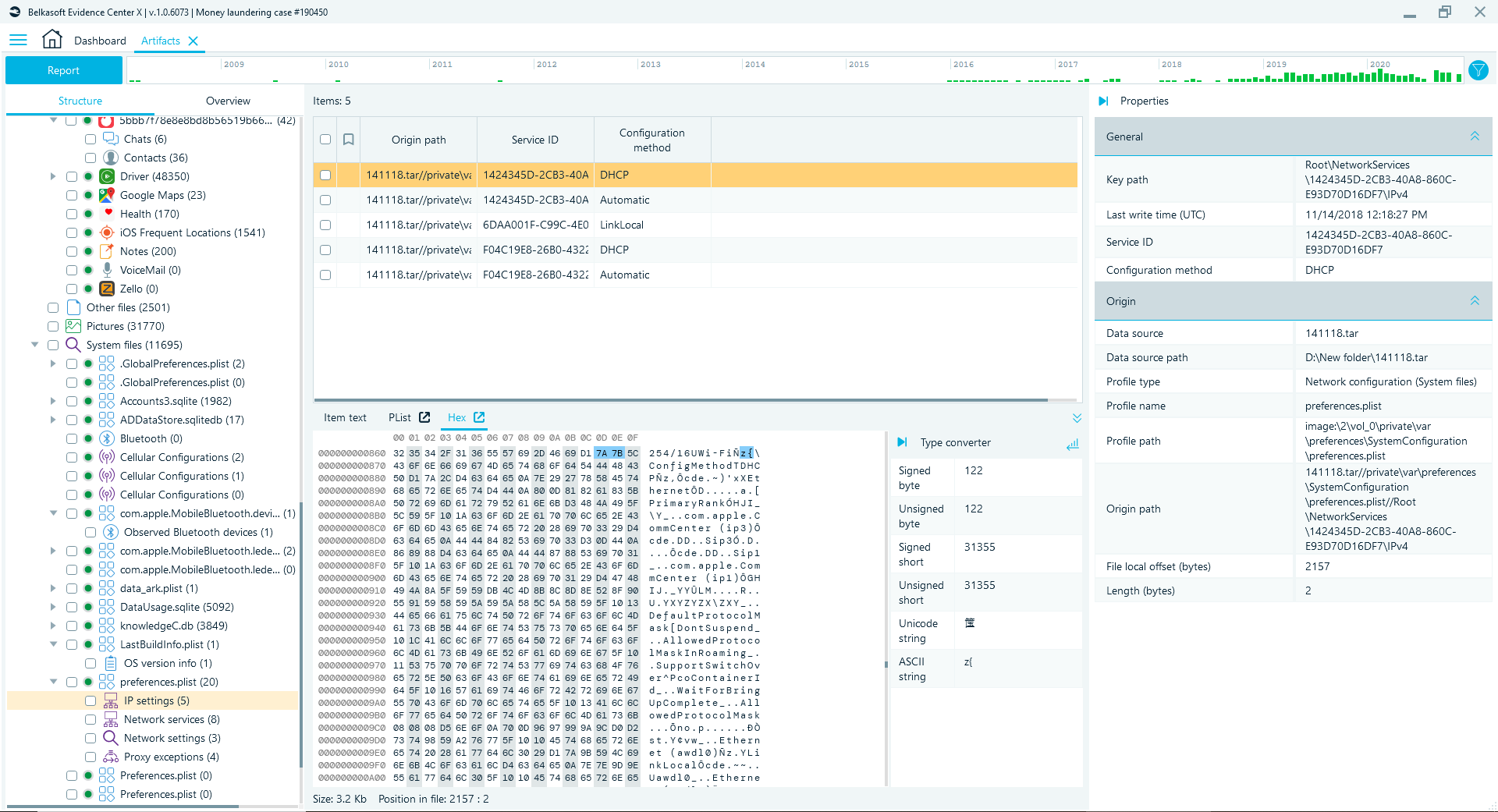
Task: Click the Zello app icon
Action: point(107,289)
